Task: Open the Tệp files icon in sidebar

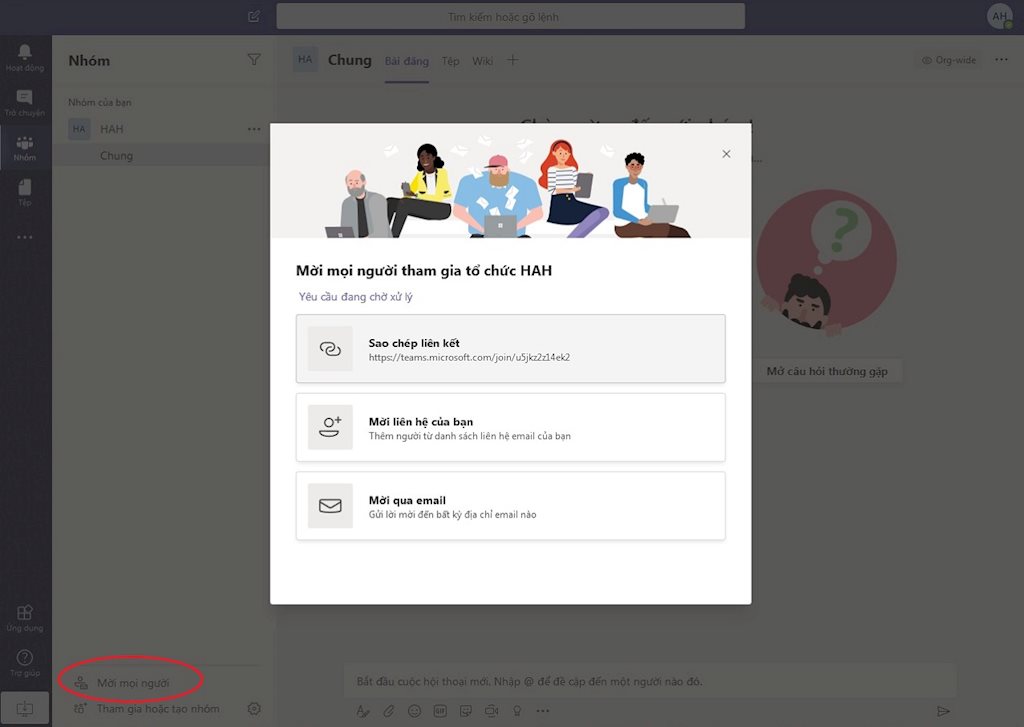Action: (25, 191)
